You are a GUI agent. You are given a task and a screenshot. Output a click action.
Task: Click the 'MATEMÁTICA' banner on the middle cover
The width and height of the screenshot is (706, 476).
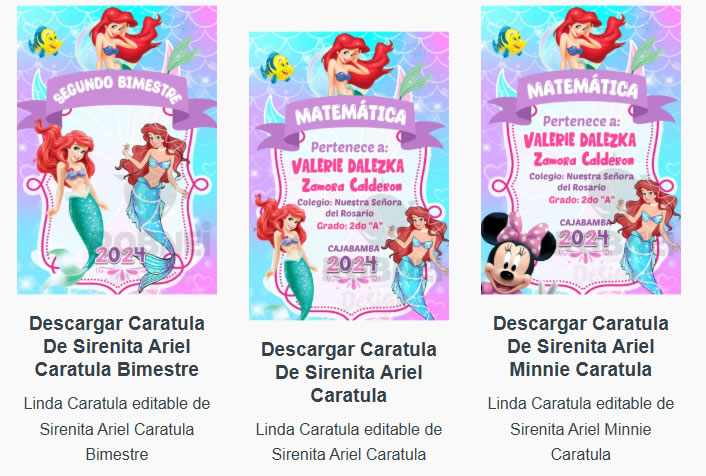pos(351,116)
